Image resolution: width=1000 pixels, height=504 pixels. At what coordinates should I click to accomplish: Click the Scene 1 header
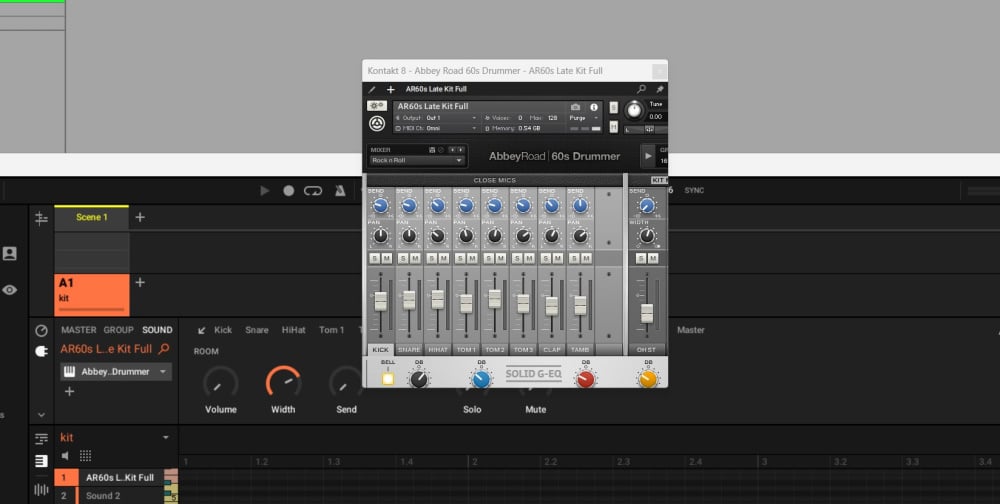point(91,217)
